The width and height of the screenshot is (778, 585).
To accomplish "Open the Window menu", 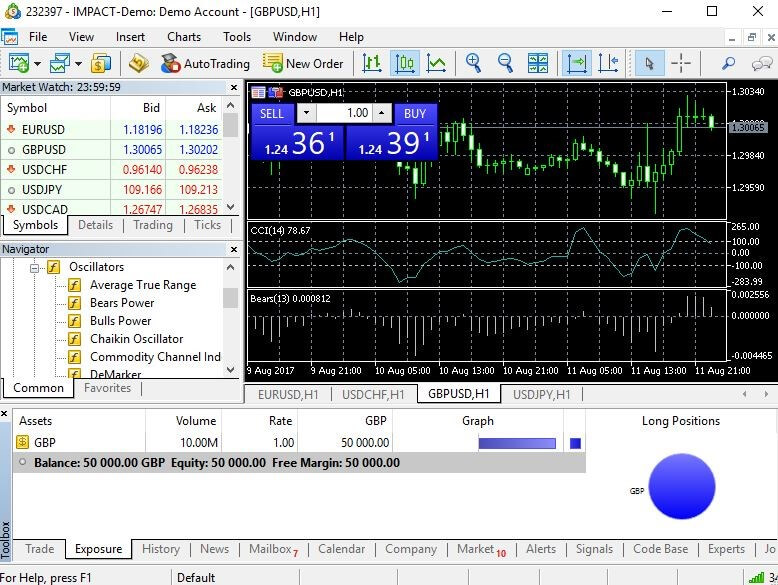I will point(295,37).
